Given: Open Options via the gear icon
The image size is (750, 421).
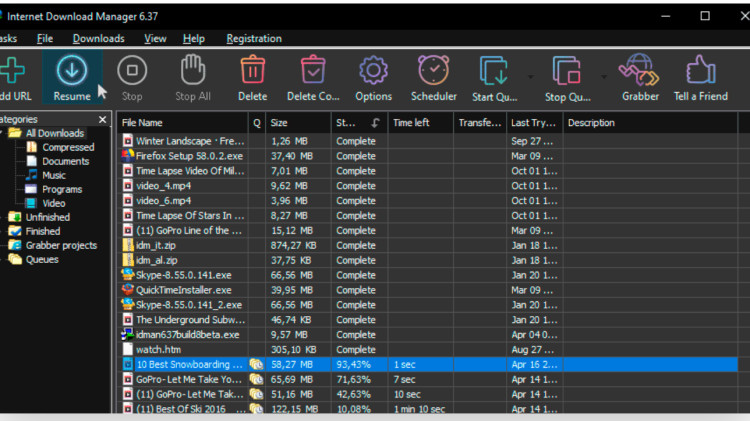Looking at the screenshot, I should 373,71.
